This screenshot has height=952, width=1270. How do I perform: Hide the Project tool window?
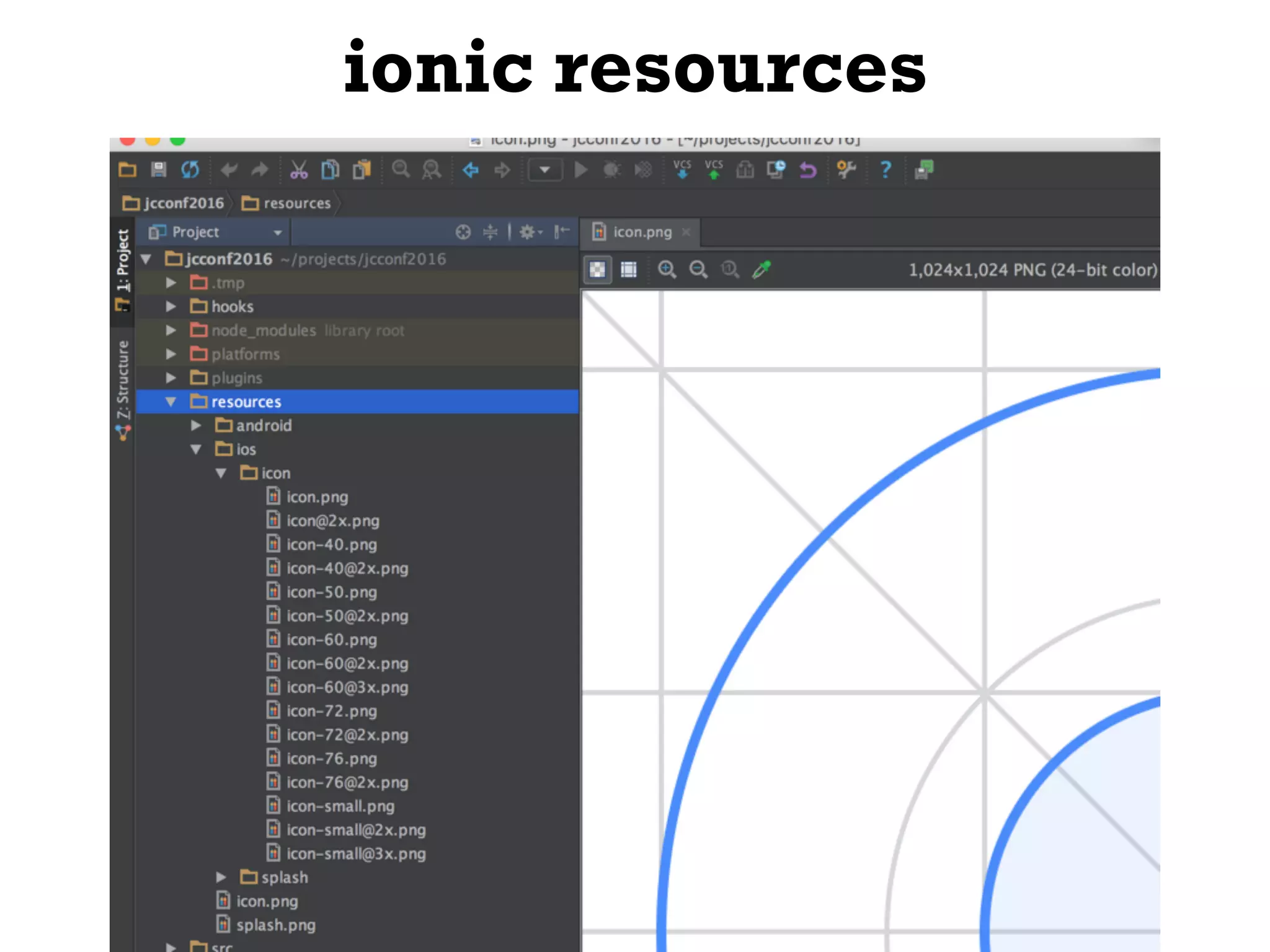[x=562, y=232]
